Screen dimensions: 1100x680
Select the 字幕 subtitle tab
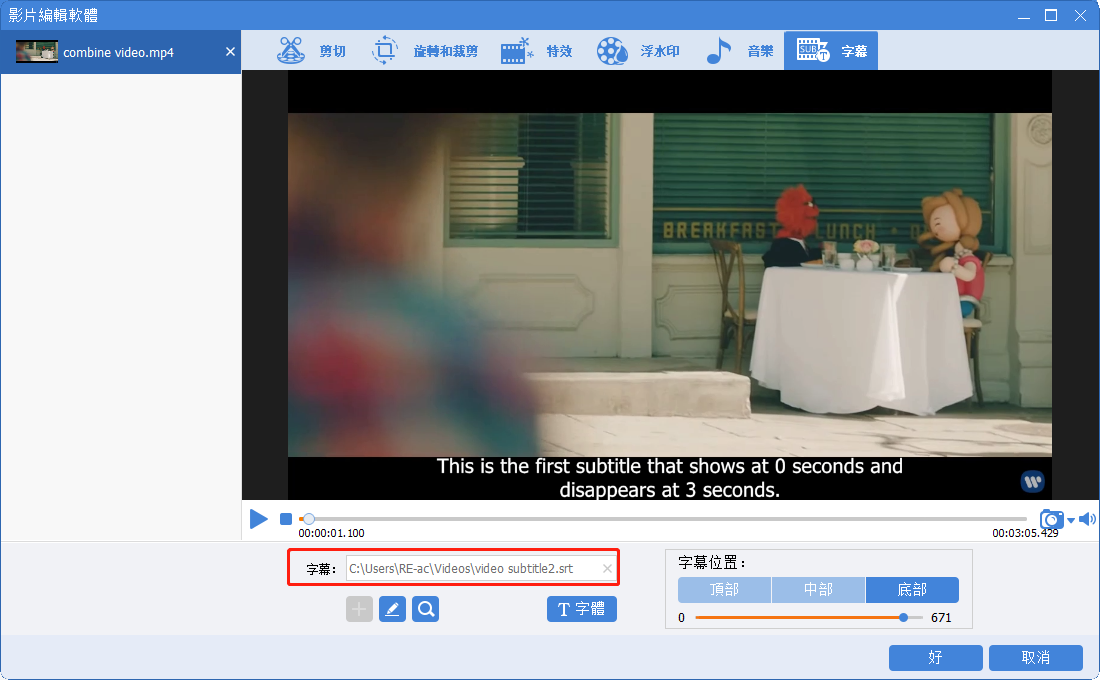[831, 51]
